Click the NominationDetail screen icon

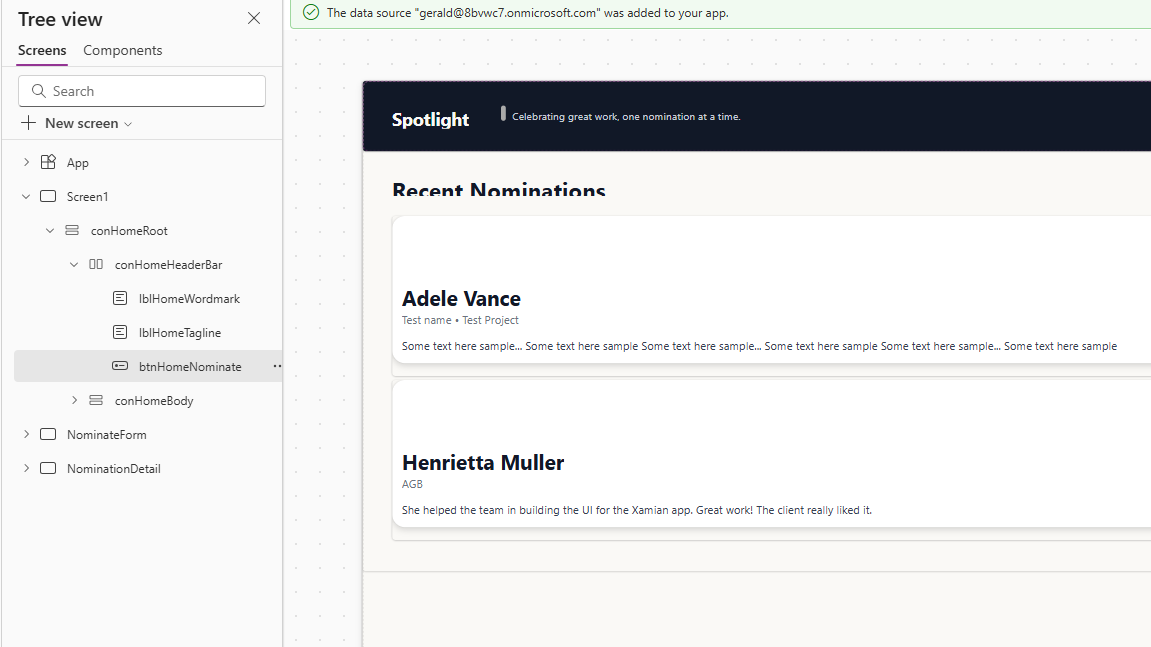48,468
